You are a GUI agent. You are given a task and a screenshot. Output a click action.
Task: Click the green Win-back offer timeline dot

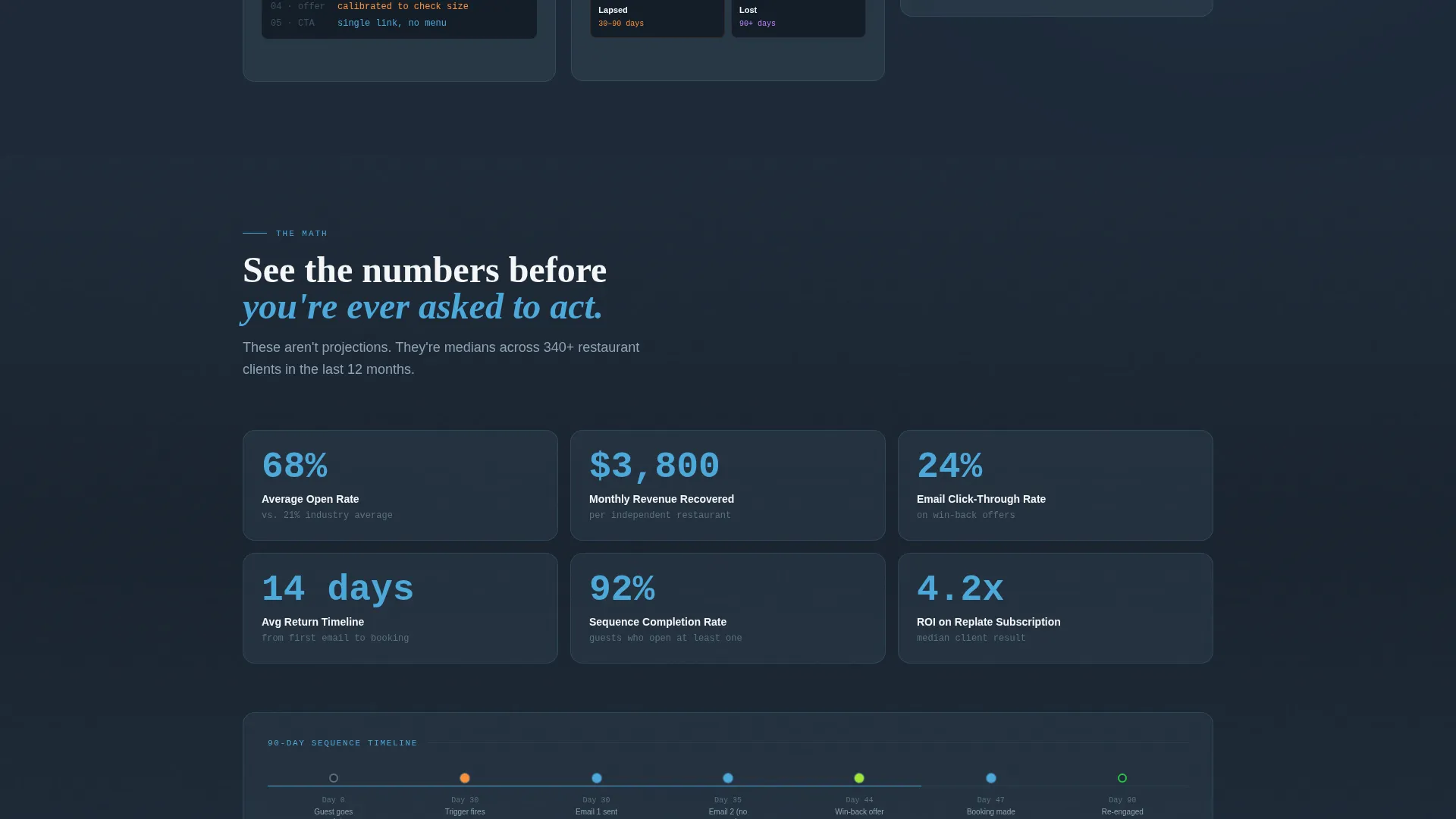(x=859, y=778)
